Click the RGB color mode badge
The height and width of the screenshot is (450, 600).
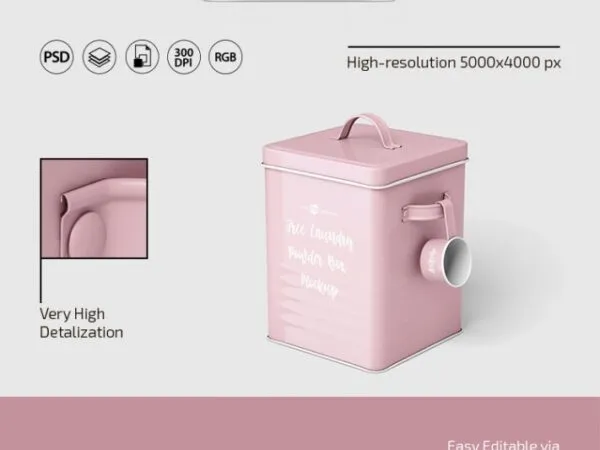(225, 57)
